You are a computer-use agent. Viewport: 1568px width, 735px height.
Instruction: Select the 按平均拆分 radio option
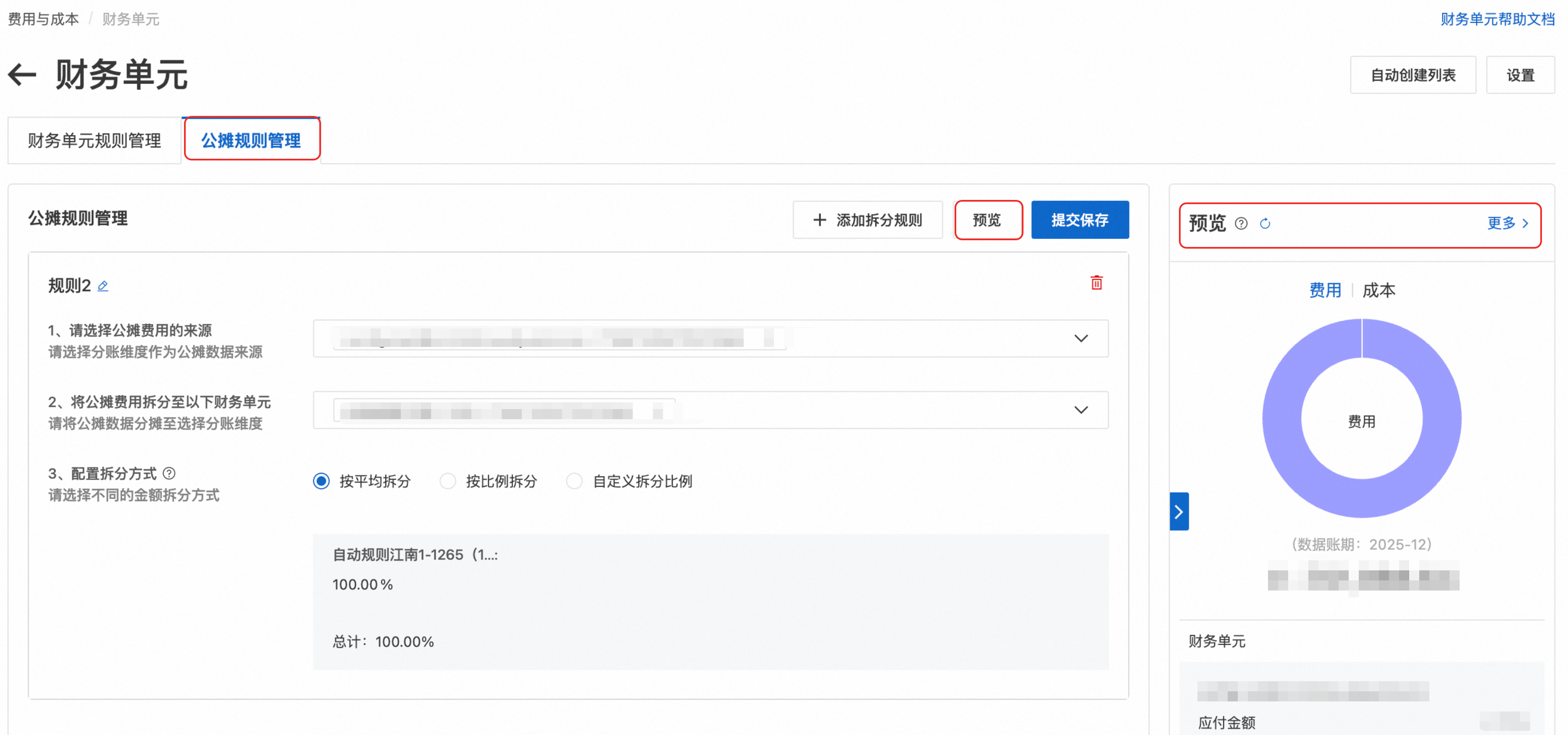[321, 481]
